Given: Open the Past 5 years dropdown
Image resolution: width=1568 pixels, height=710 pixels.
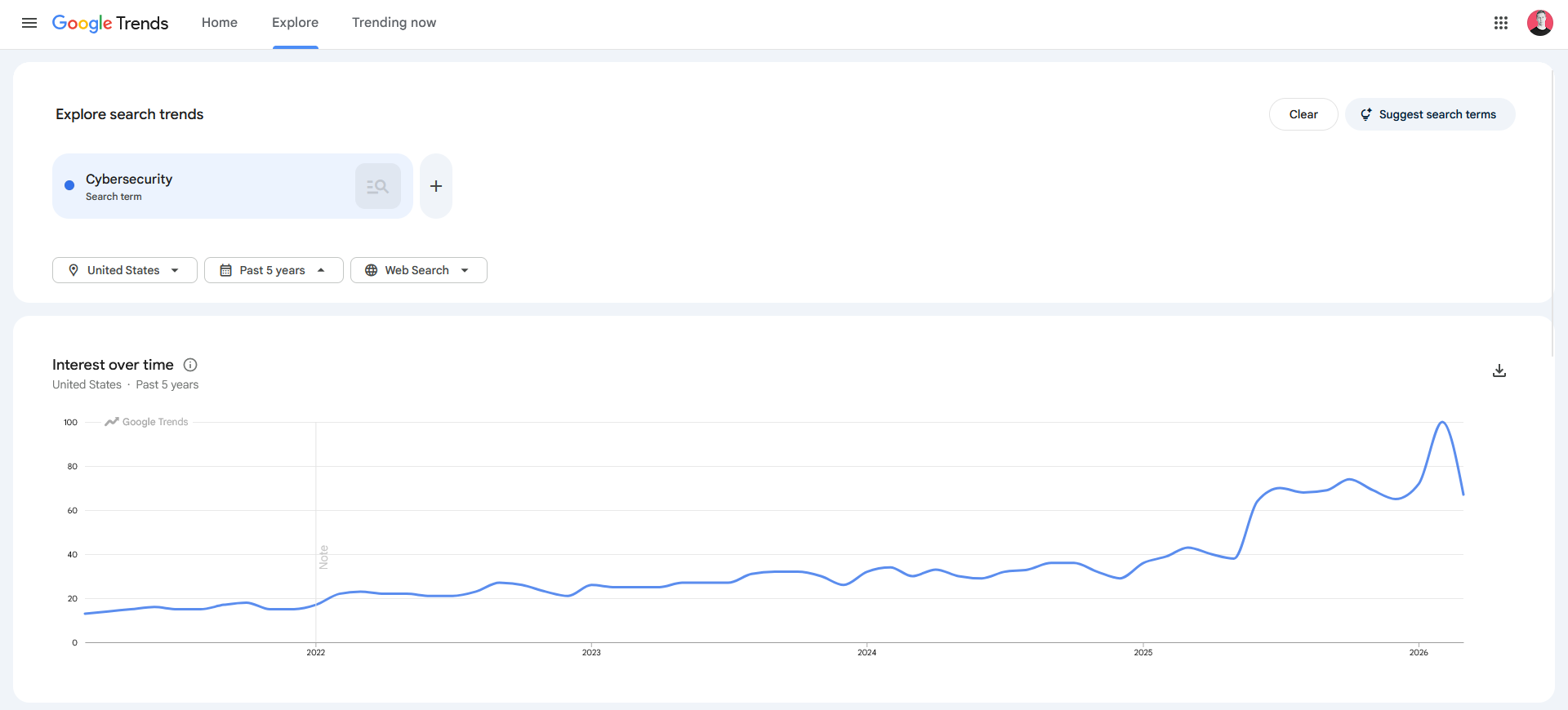Looking at the screenshot, I should [274, 270].
